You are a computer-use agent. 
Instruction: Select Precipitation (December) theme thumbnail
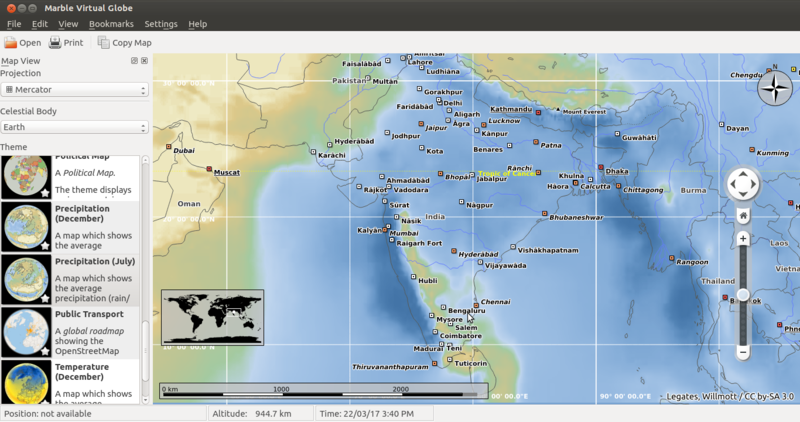point(26,227)
